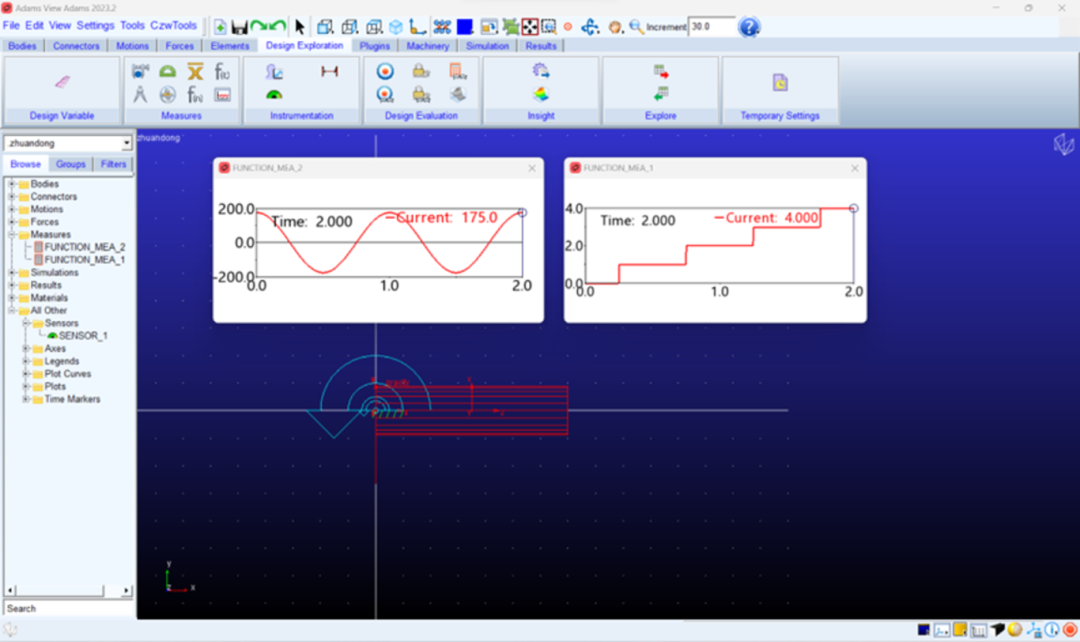Screen dimensions: 1080x642
Task: Click the half-circle angle measure icon
Action: click(x=167, y=71)
